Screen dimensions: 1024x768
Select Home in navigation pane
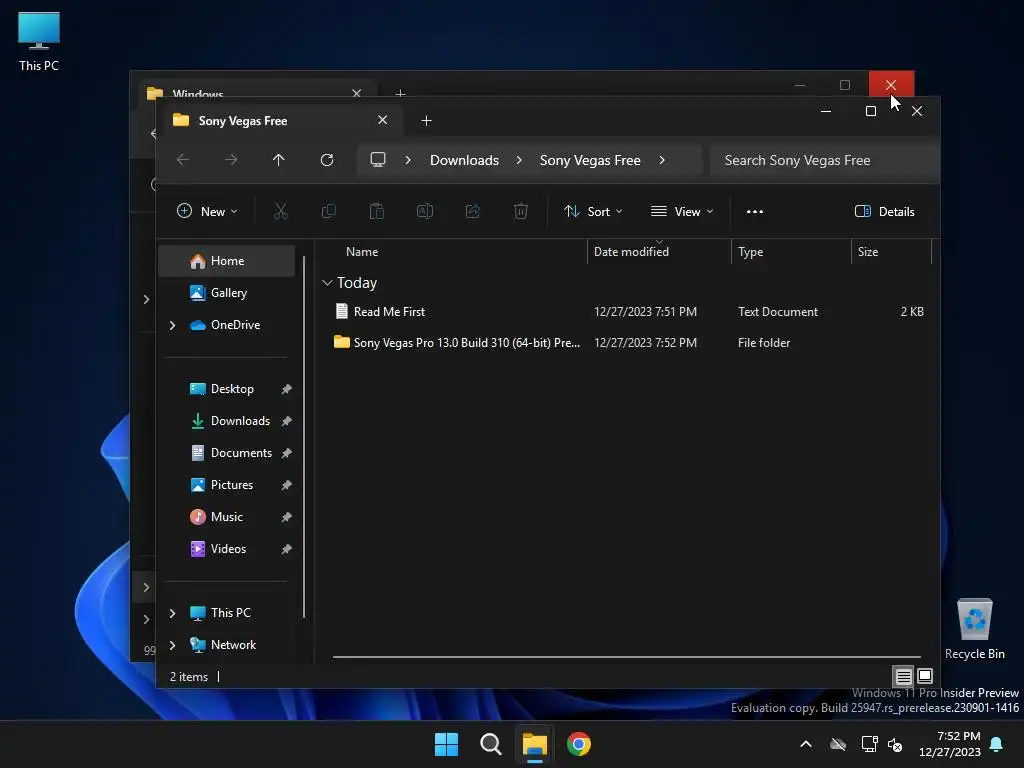coord(227,261)
